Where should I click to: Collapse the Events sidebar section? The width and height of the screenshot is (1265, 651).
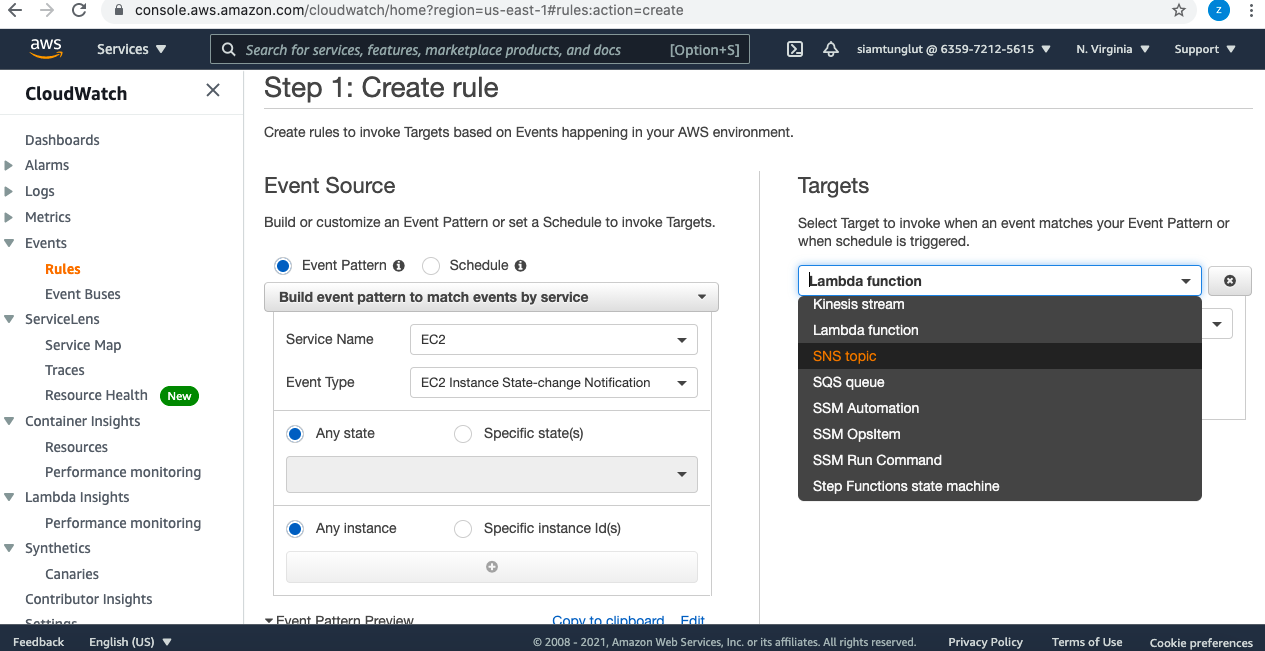click(9, 243)
